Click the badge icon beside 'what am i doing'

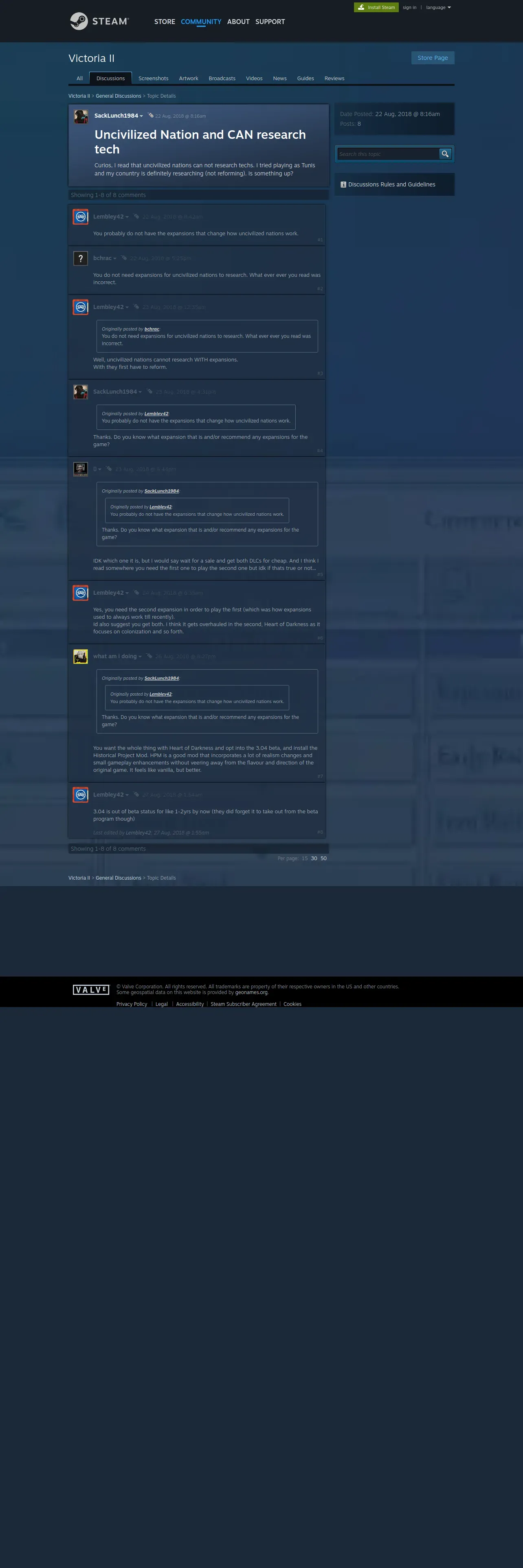click(x=149, y=655)
